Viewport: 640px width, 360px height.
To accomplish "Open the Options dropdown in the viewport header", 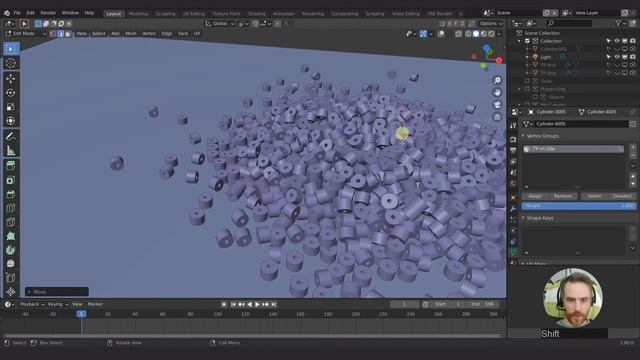I will (x=491, y=24).
